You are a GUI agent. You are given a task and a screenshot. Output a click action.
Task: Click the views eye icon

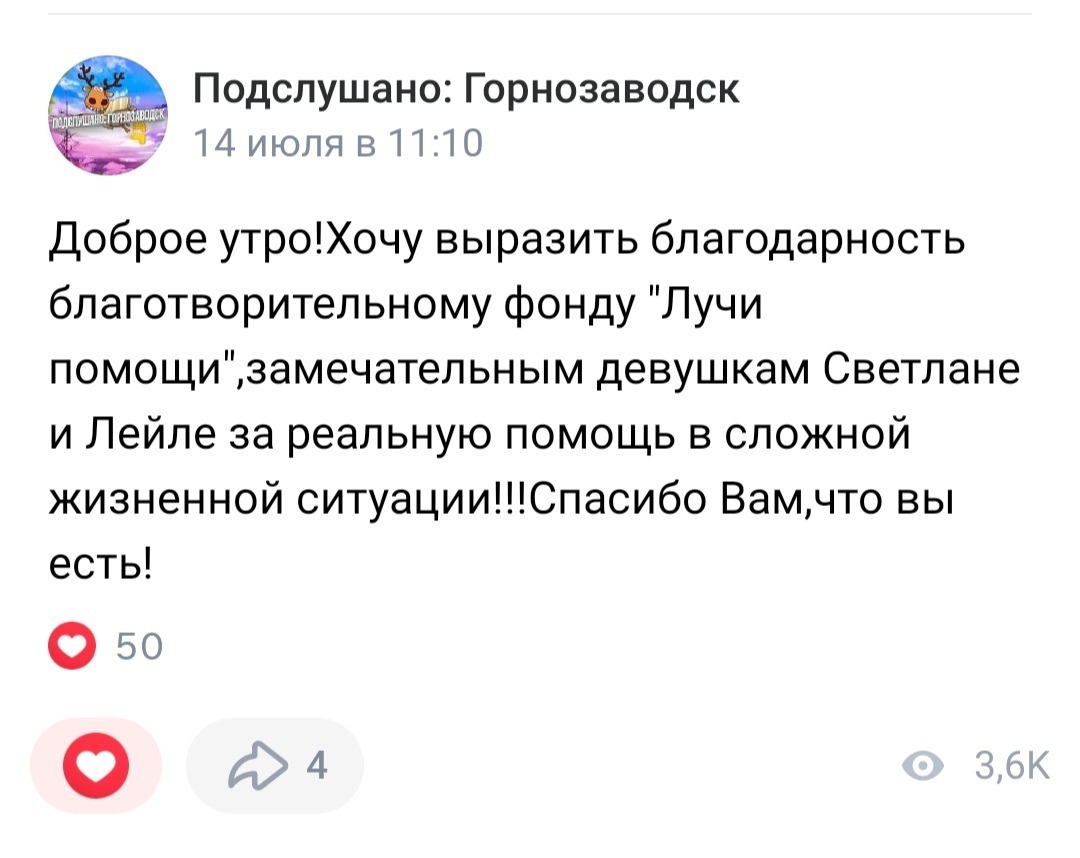click(922, 766)
